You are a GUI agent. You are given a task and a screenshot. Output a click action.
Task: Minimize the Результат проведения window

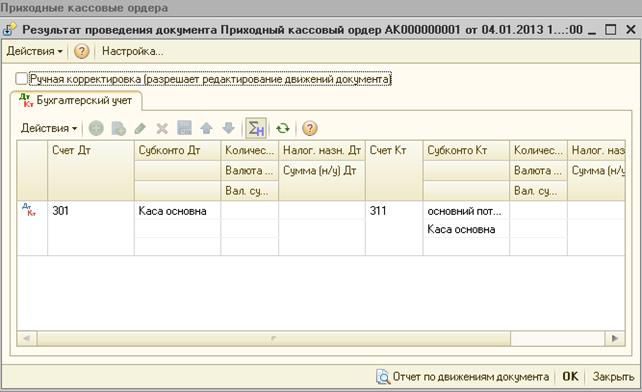coord(592,30)
